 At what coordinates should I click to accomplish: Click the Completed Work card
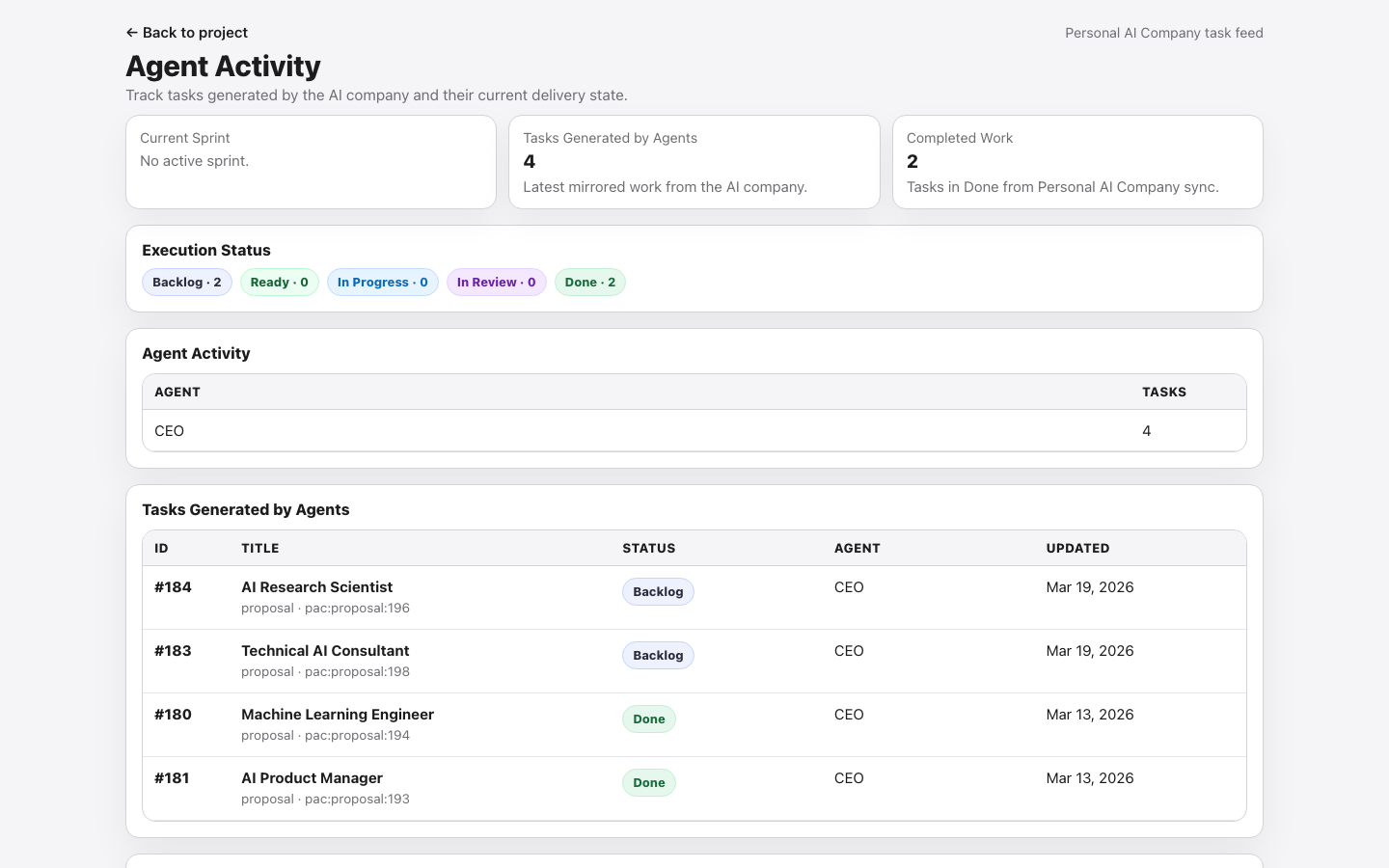1077,162
